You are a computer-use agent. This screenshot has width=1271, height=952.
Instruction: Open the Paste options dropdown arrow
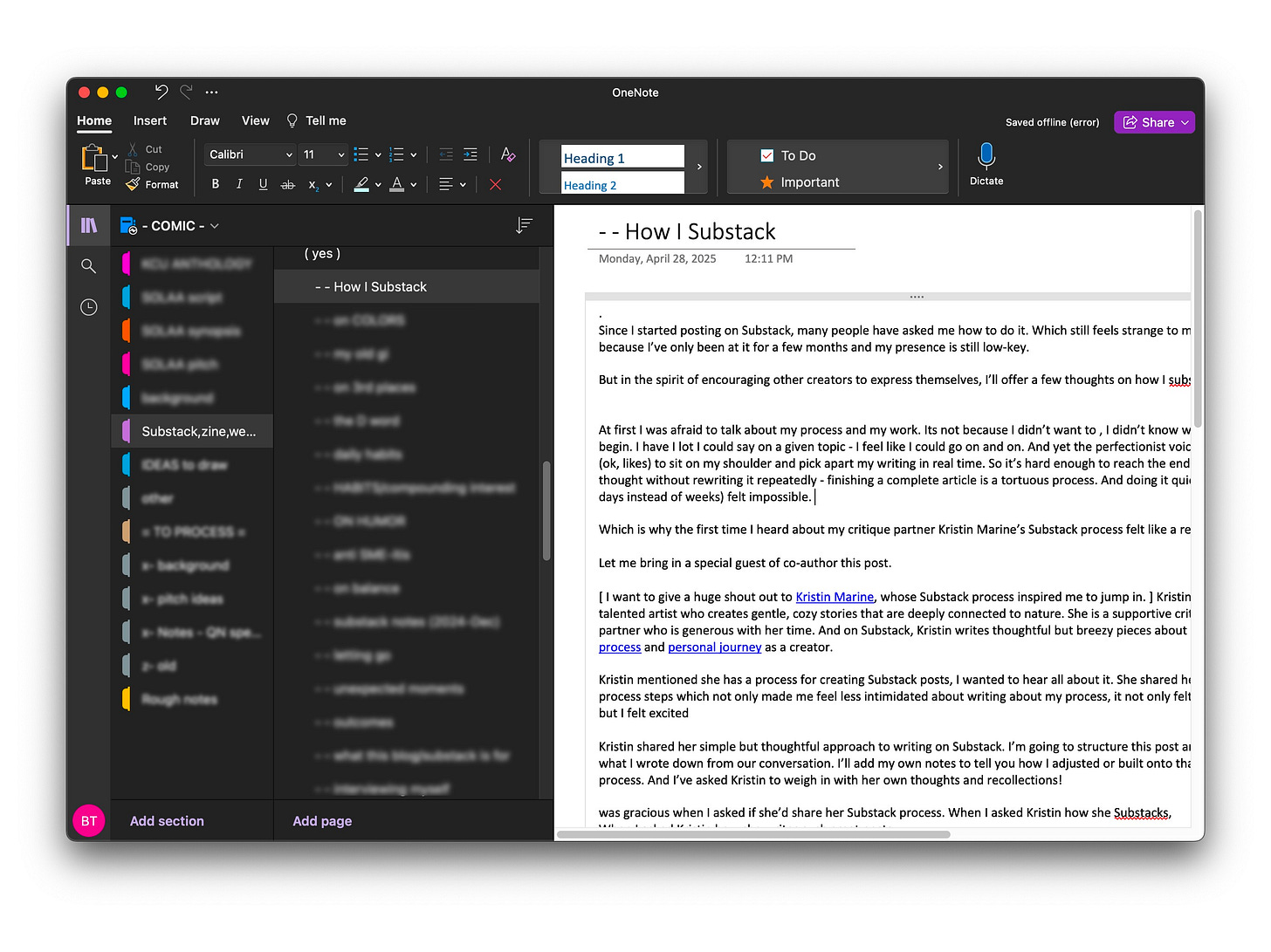pyautogui.click(x=114, y=157)
